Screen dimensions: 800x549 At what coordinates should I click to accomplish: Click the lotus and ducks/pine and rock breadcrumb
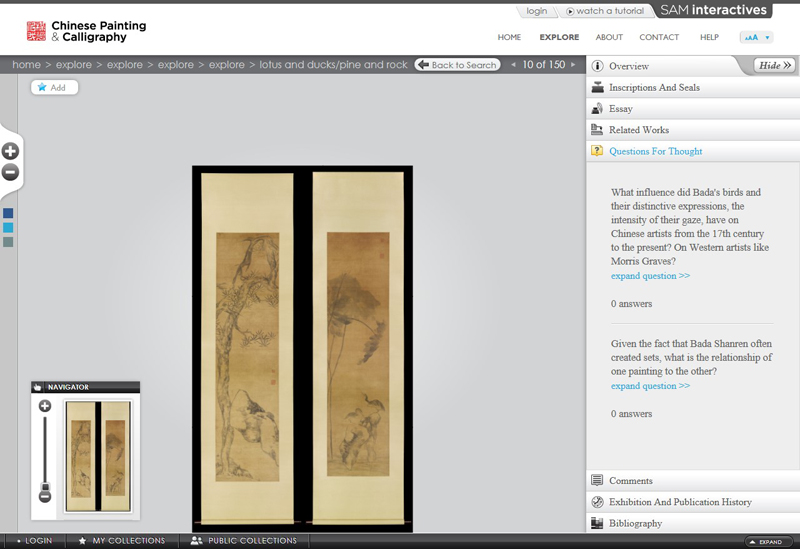pos(333,65)
